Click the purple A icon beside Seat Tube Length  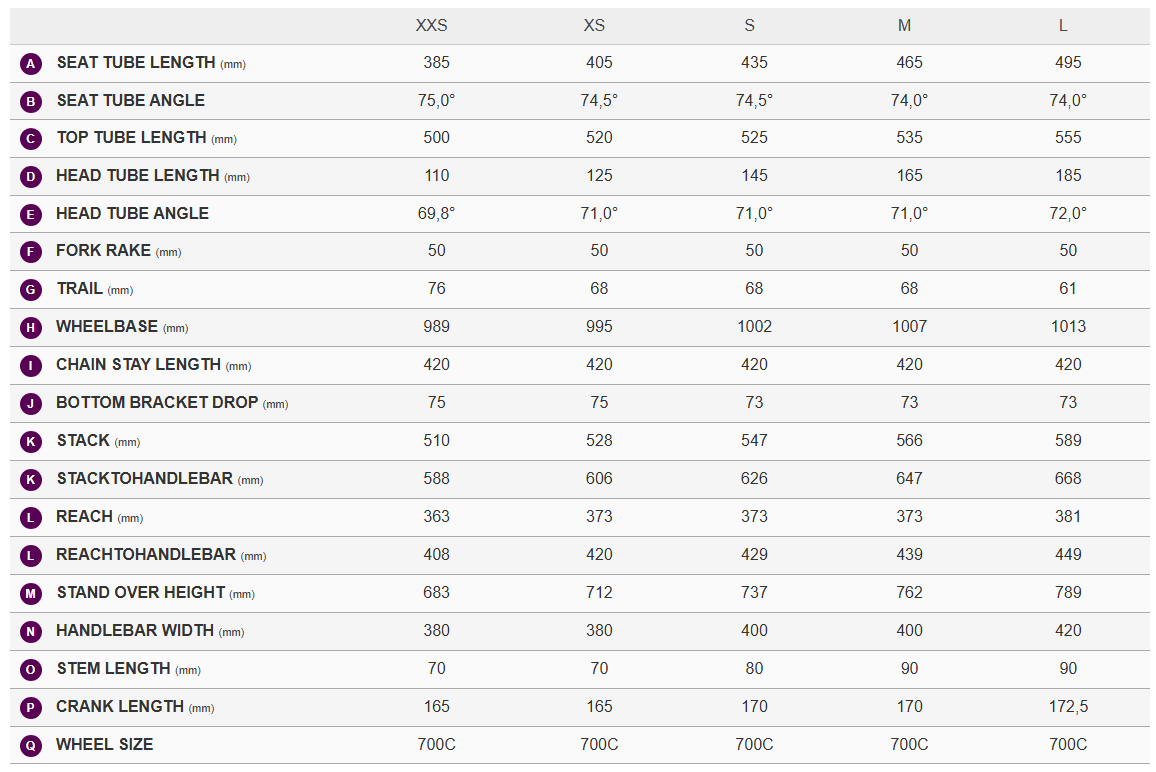pyautogui.click(x=31, y=64)
